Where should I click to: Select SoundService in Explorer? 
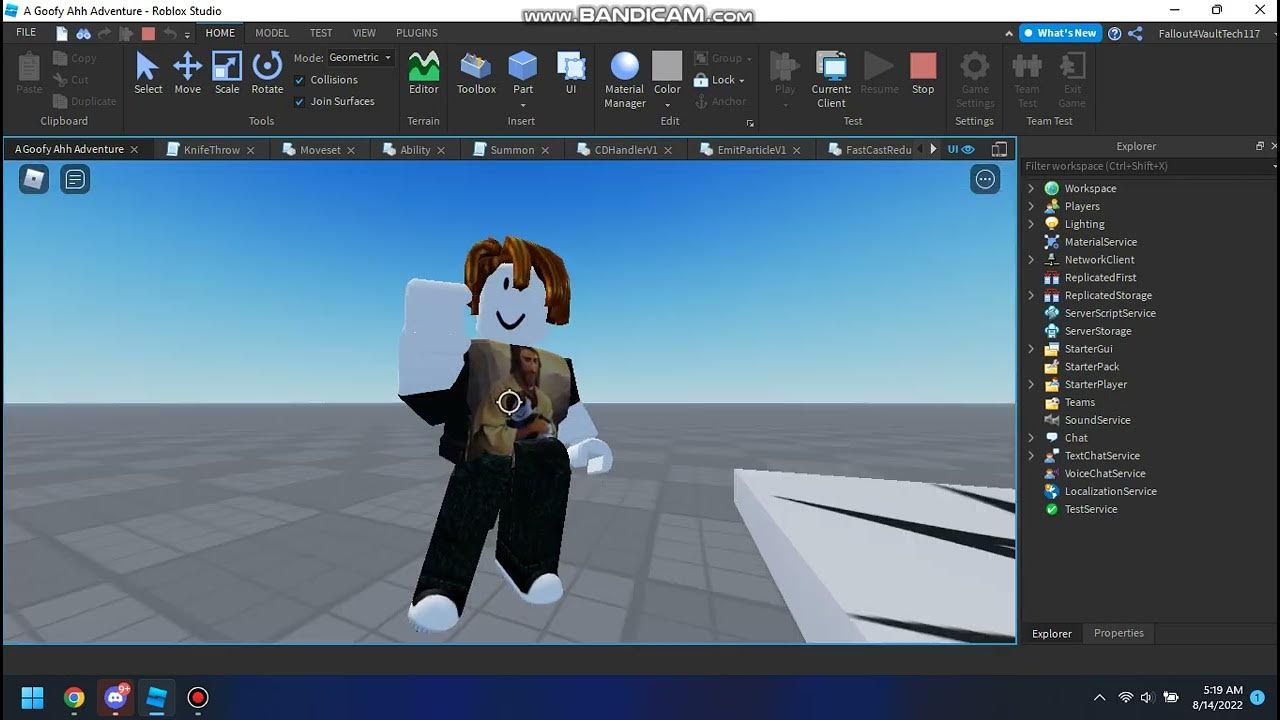(x=1097, y=420)
